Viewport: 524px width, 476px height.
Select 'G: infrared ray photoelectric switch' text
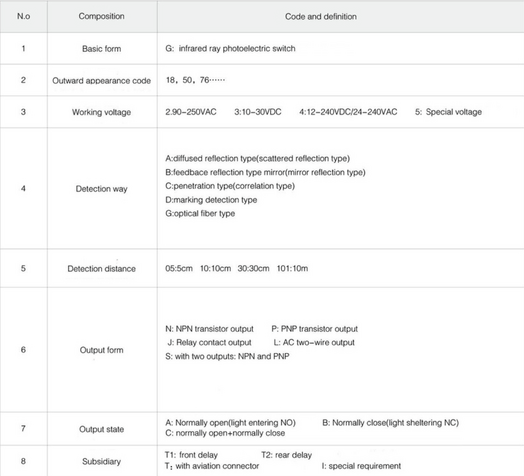230,48
